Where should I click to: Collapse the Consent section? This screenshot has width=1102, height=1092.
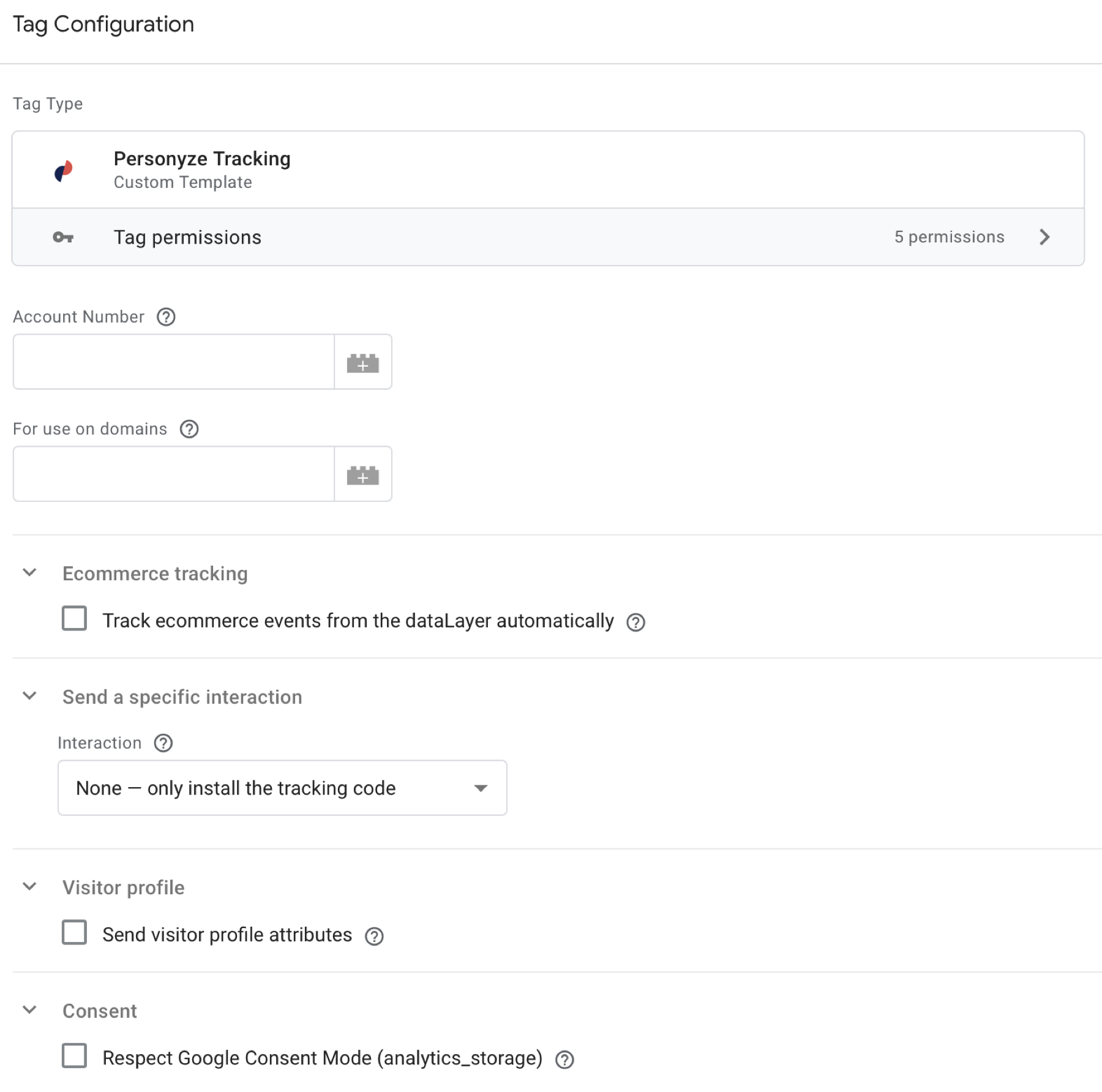tap(29, 1009)
